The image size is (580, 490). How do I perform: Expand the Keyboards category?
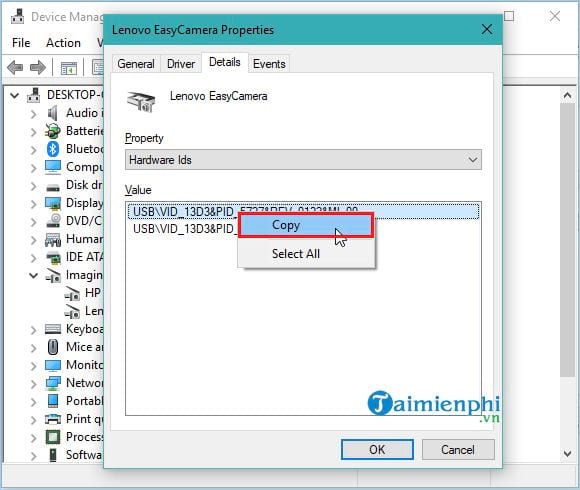pyautogui.click(x=33, y=330)
